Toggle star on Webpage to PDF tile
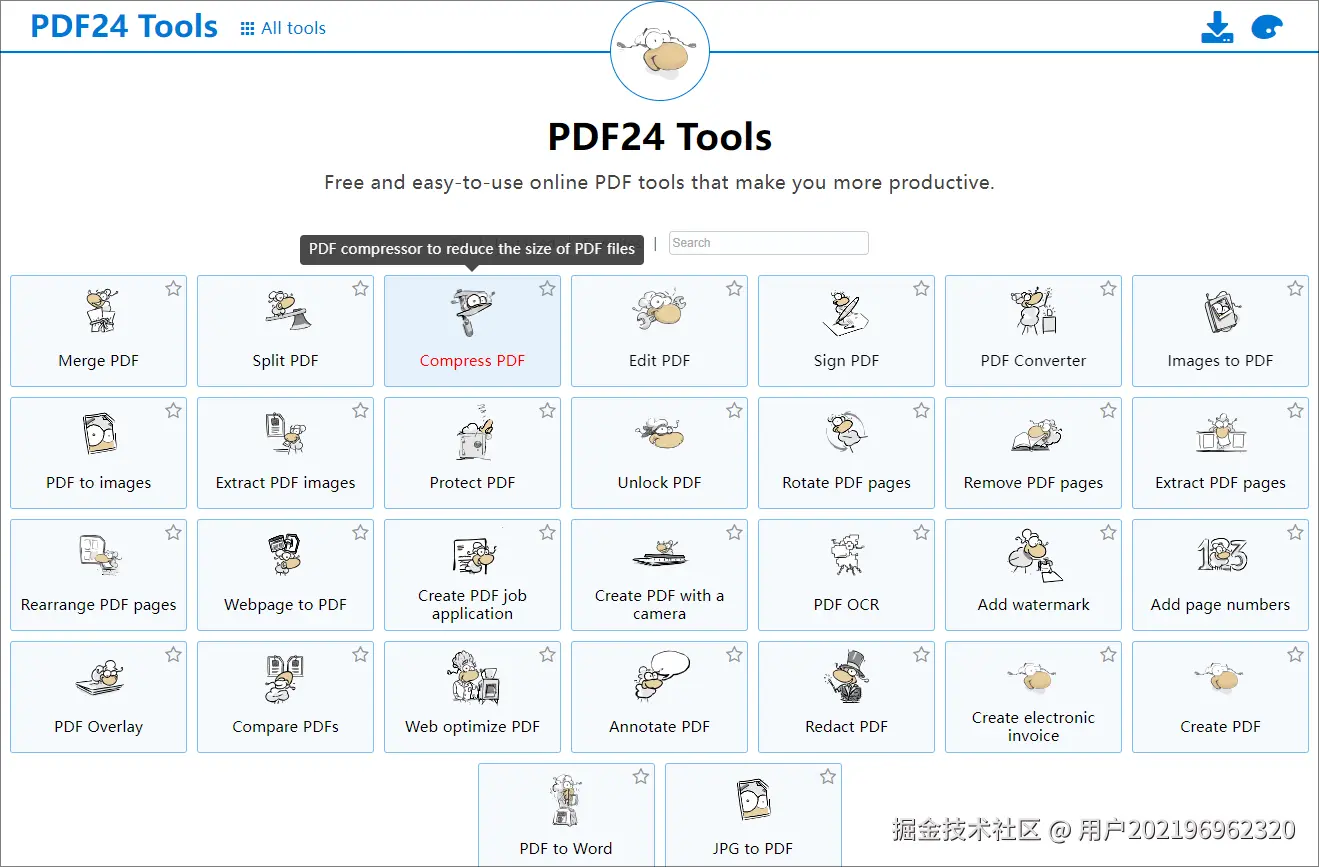 click(x=360, y=532)
